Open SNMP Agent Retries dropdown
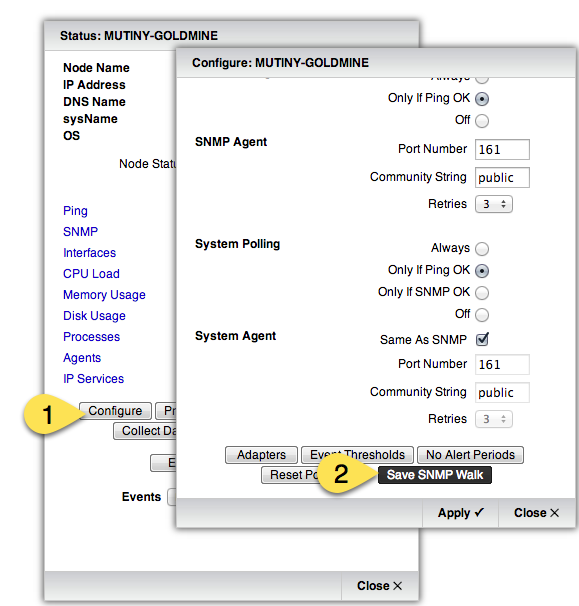Image resolution: width=579 pixels, height=606 pixels. tap(494, 204)
